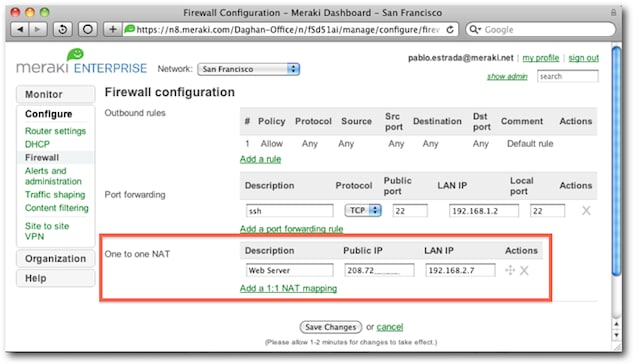Edit the Public IP 208.72 field
This screenshot has width=638, height=364.
(x=379, y=270)
